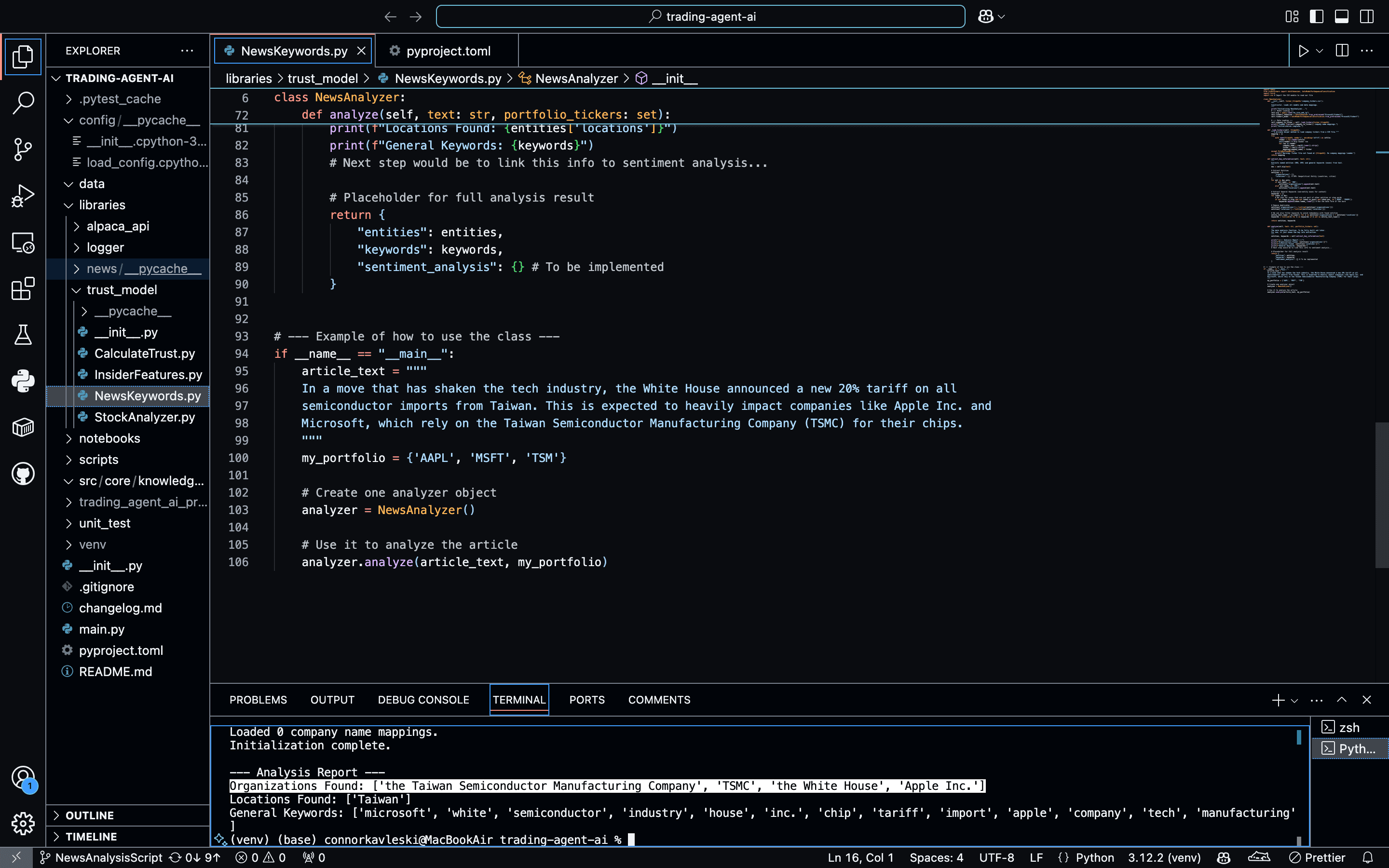Split the editor to the right
Screen dimensions: 1389x868
pos(1342,51)
